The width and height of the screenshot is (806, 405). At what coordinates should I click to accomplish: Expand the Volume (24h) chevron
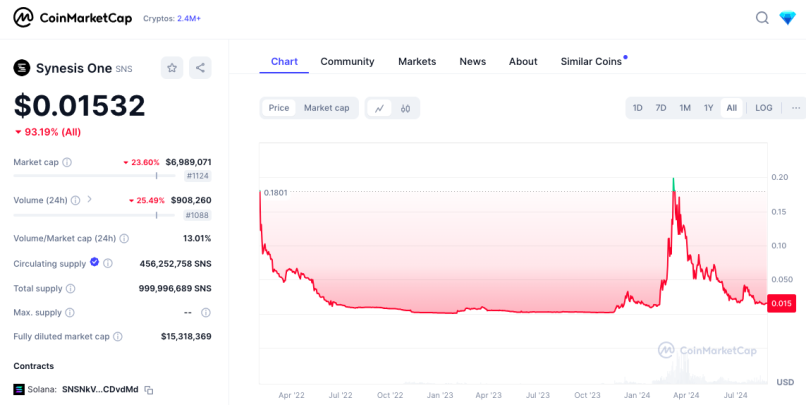tap(89, 199)
